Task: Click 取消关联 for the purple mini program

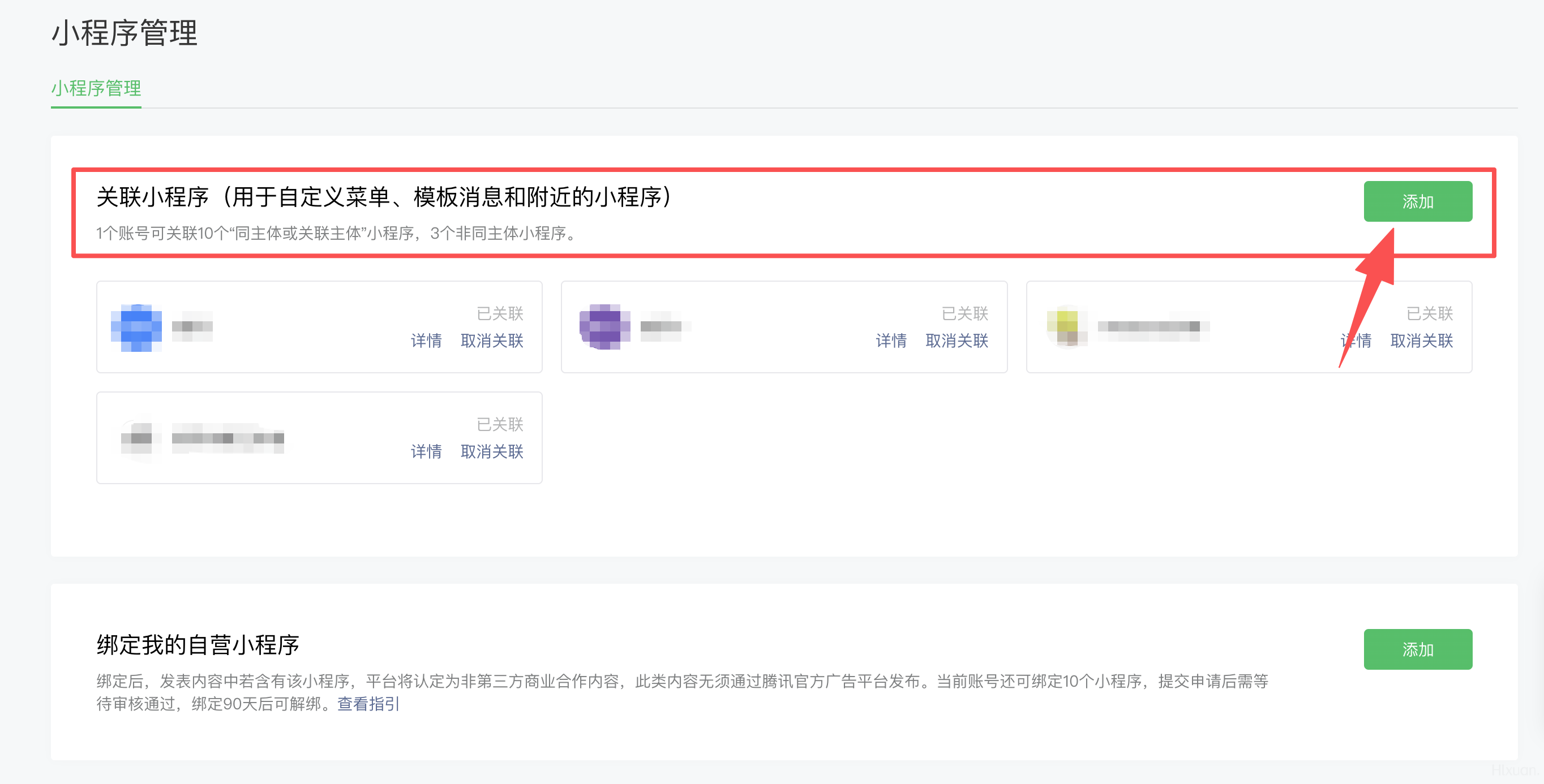Action: coord(957,341)
